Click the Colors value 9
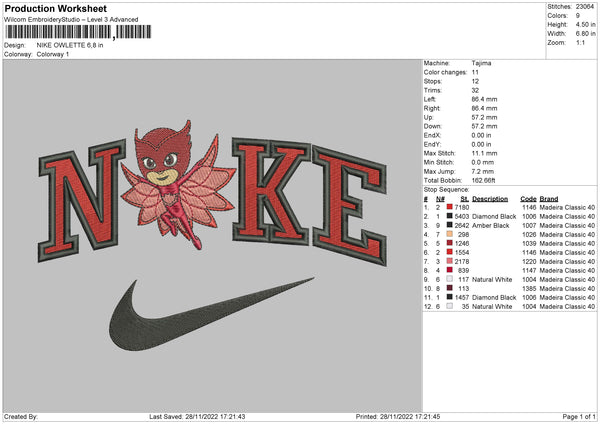Viewport: 600px width, 424px height. pyautogui.click(x=578, y=16)
